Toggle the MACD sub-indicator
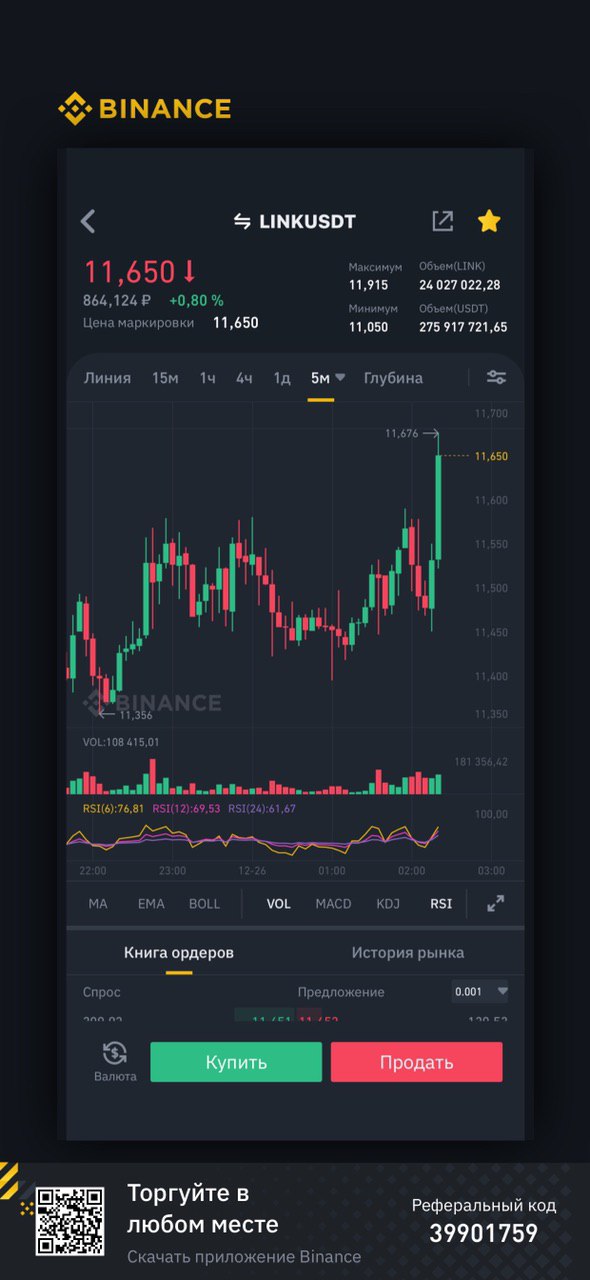 coord(333,903)
